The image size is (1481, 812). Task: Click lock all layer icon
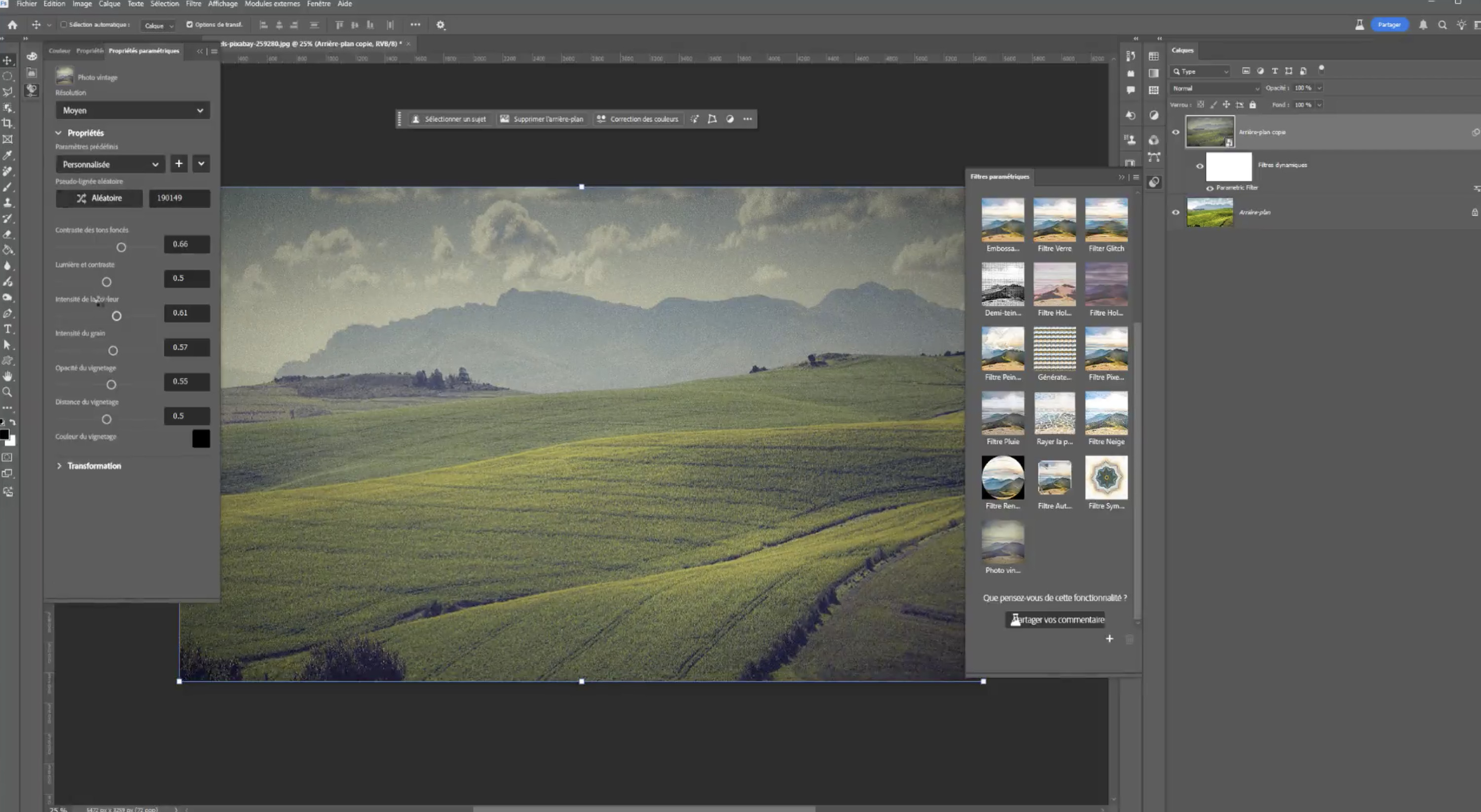(1253, 105)
